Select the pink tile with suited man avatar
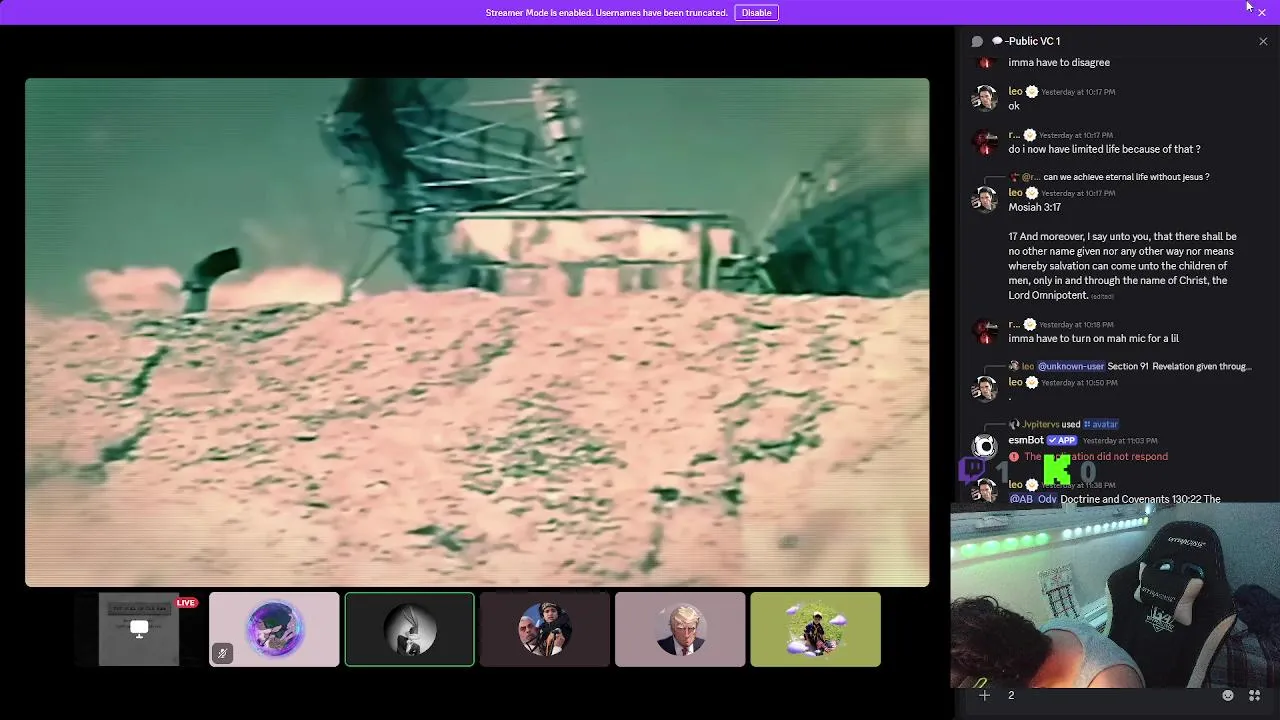This screenshot has width=1280, height=720. [680, 629]
